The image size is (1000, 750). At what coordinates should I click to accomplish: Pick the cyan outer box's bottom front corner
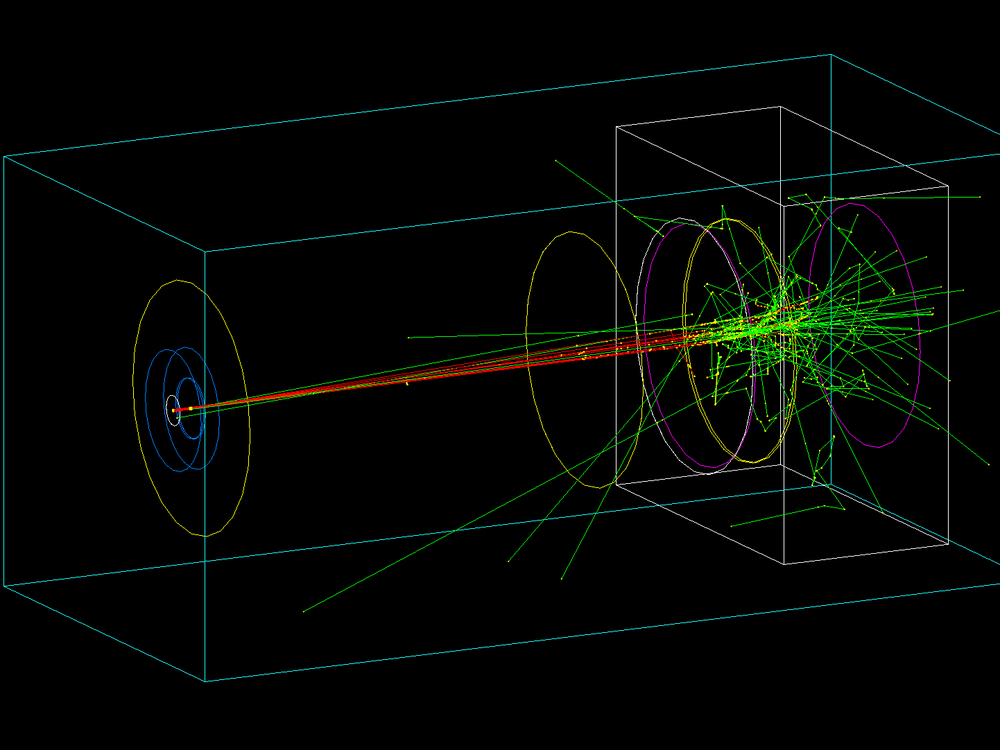pos(205,681)
